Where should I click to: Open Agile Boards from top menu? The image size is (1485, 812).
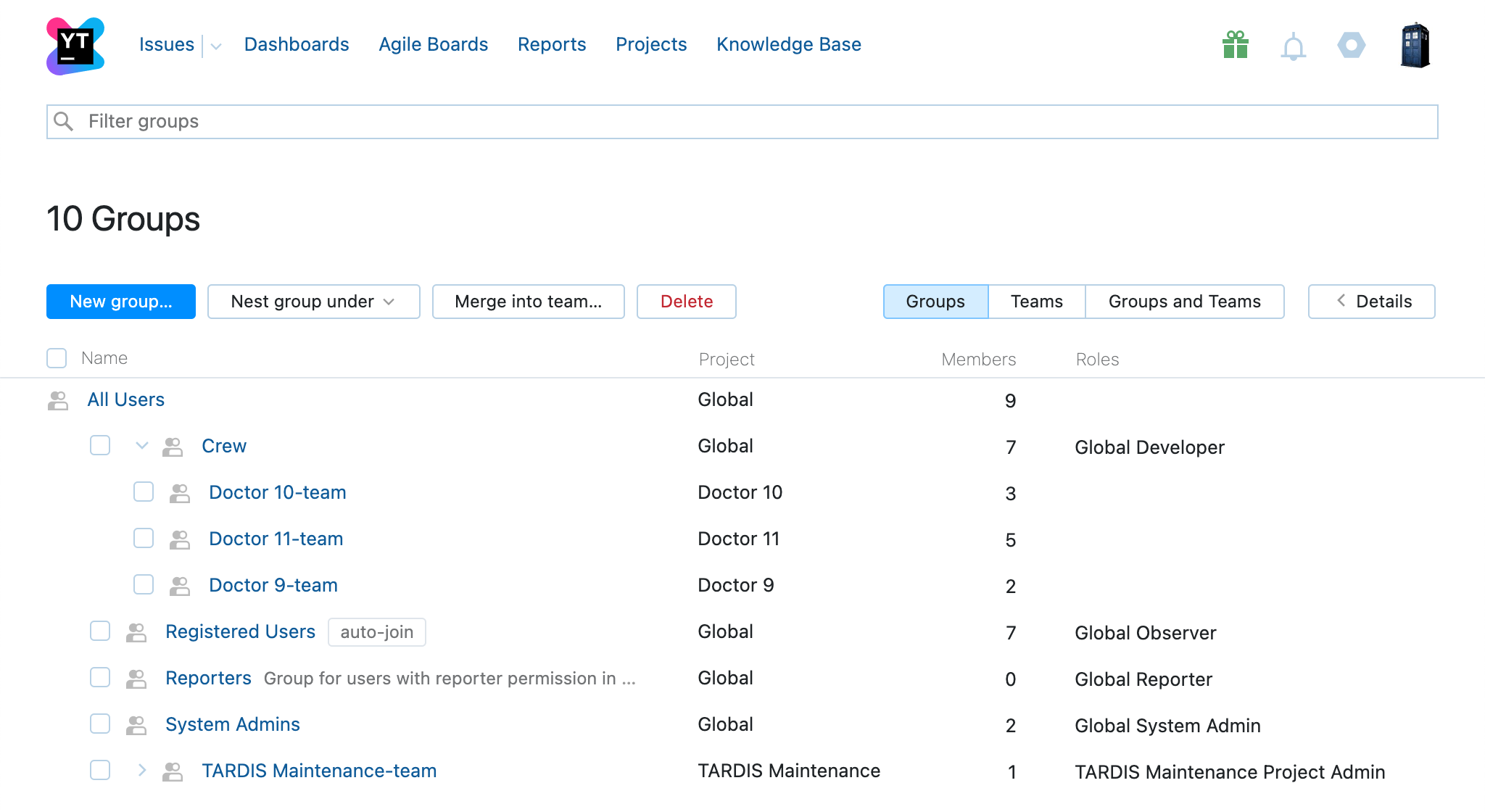pyautogui.click(x=433, y=44)
